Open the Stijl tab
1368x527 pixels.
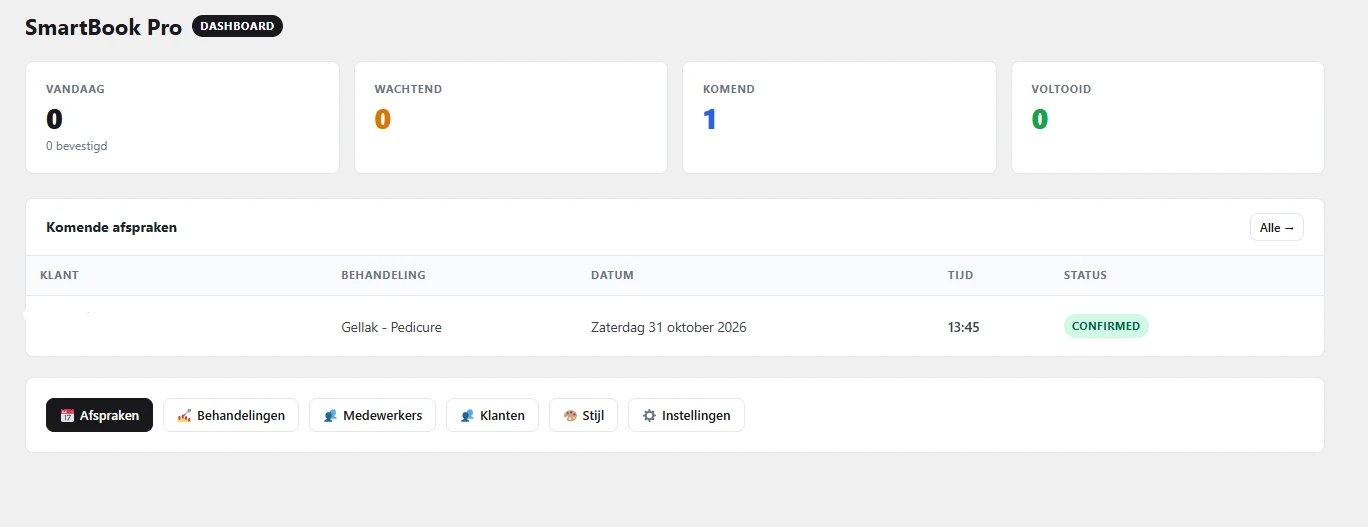[x=583, y=415]
